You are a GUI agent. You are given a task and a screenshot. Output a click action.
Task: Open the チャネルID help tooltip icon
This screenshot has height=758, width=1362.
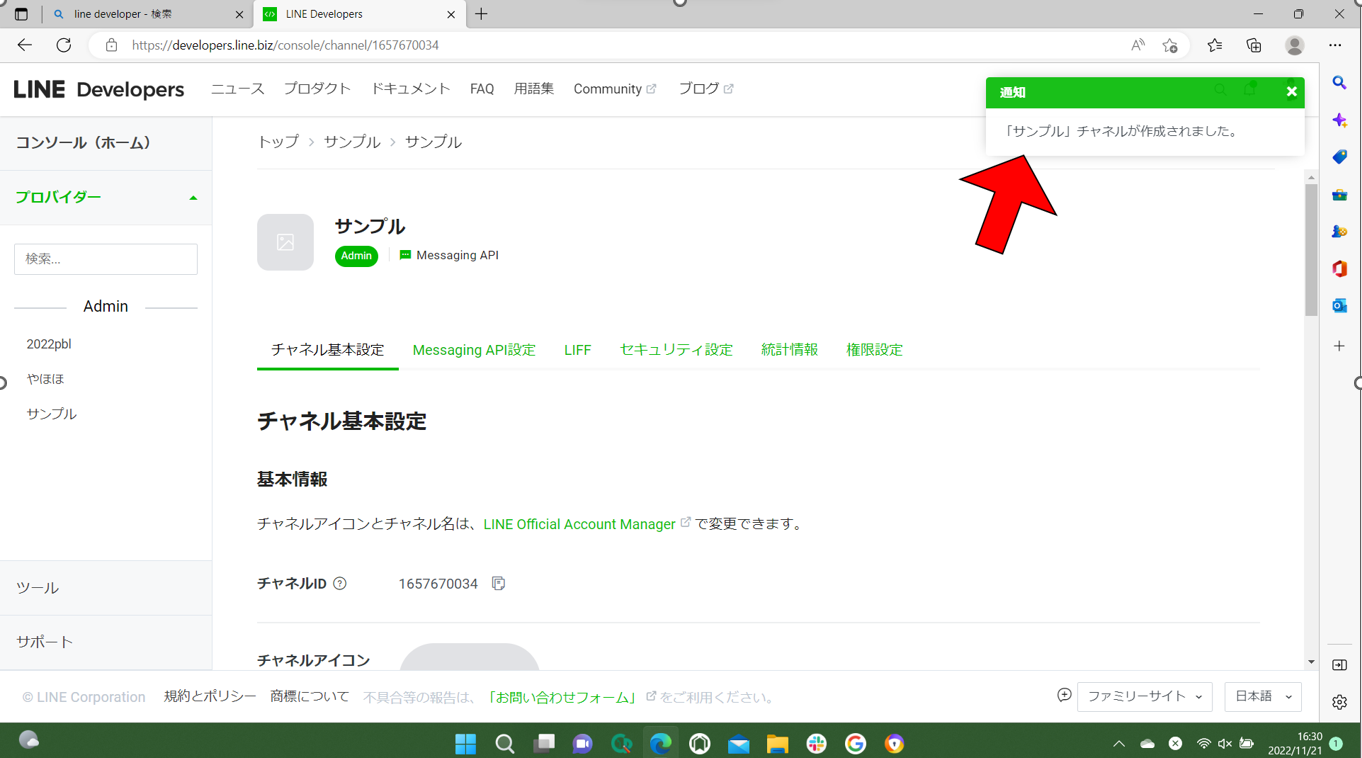coord(340,584)
